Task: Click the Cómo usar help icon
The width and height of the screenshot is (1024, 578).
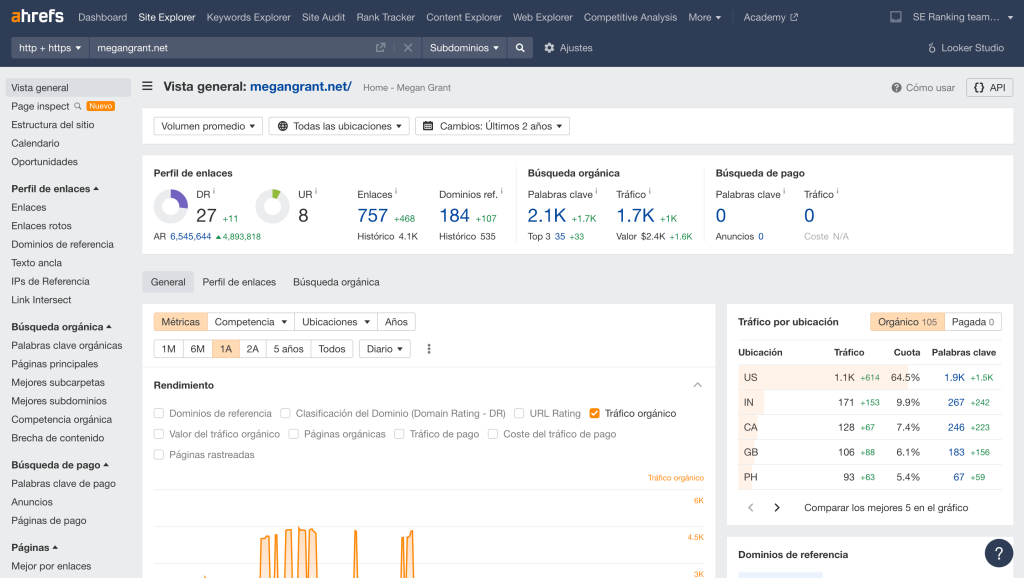Action: coord(896,88)
